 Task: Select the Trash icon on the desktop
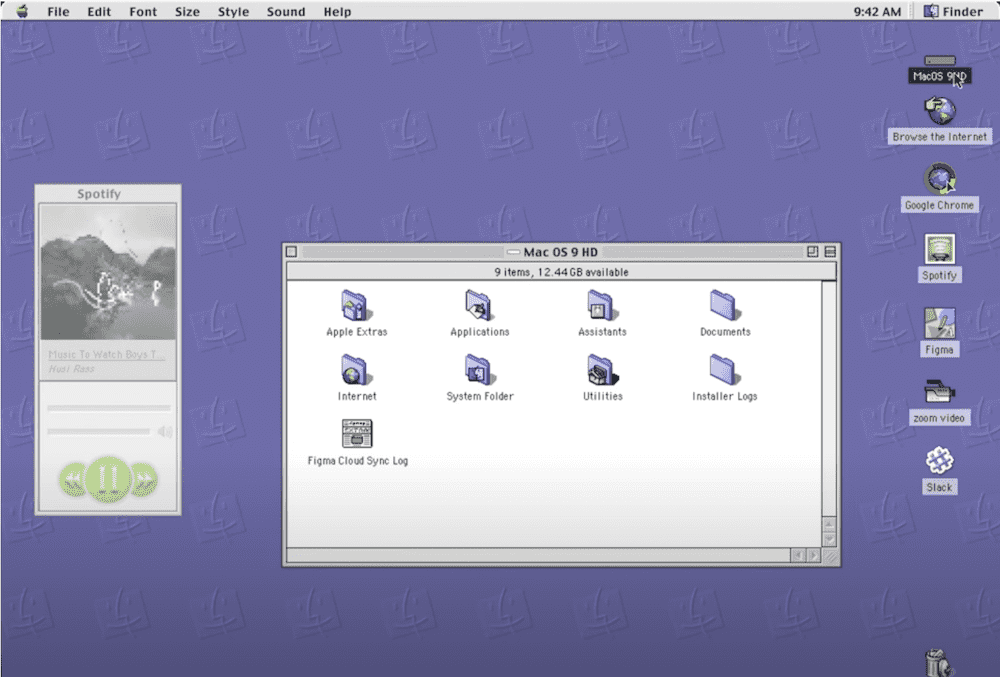tap(938, 663)
